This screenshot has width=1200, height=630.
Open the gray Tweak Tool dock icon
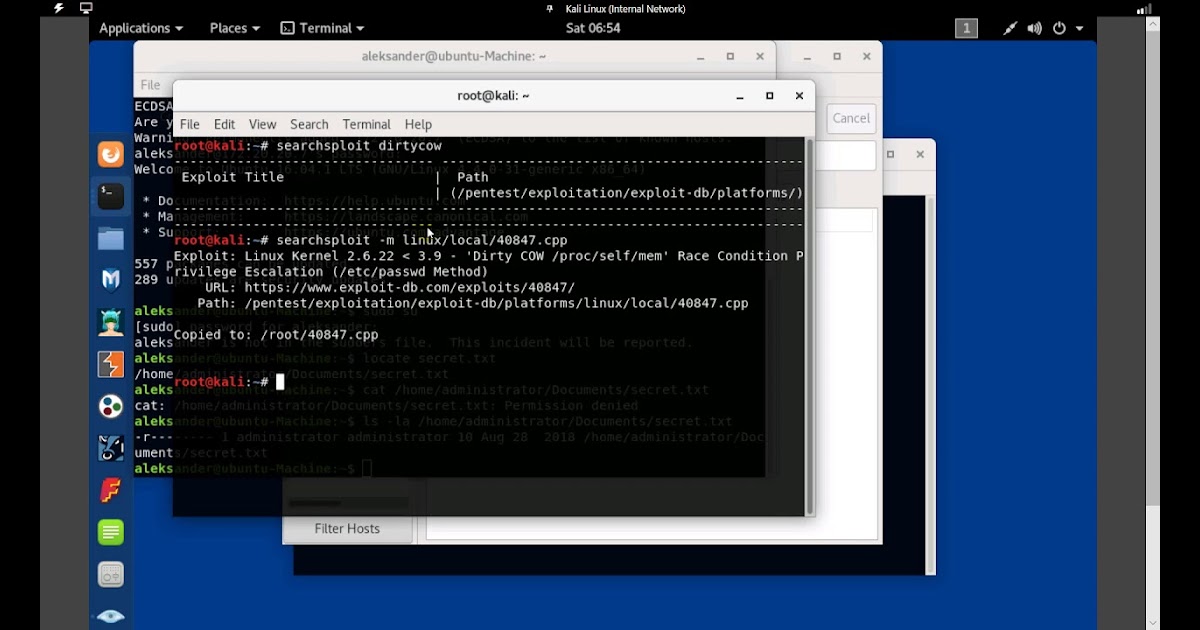[x=111, y=574]
